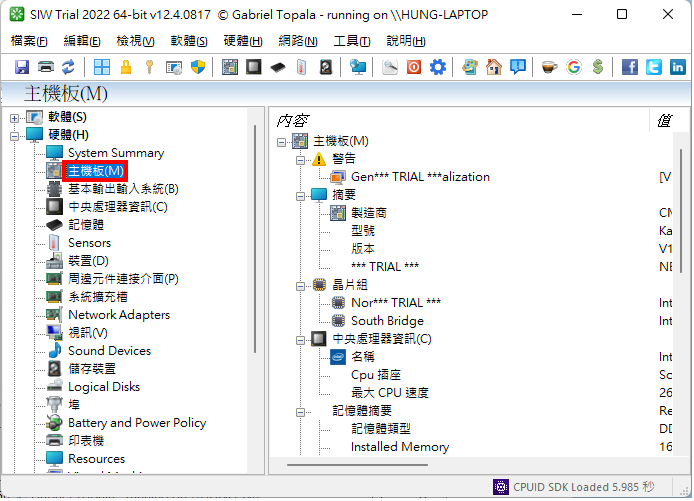Collapse the 硬體(H) tree node
This screenshot has height=501, width=694.
(x=14, y=136)
